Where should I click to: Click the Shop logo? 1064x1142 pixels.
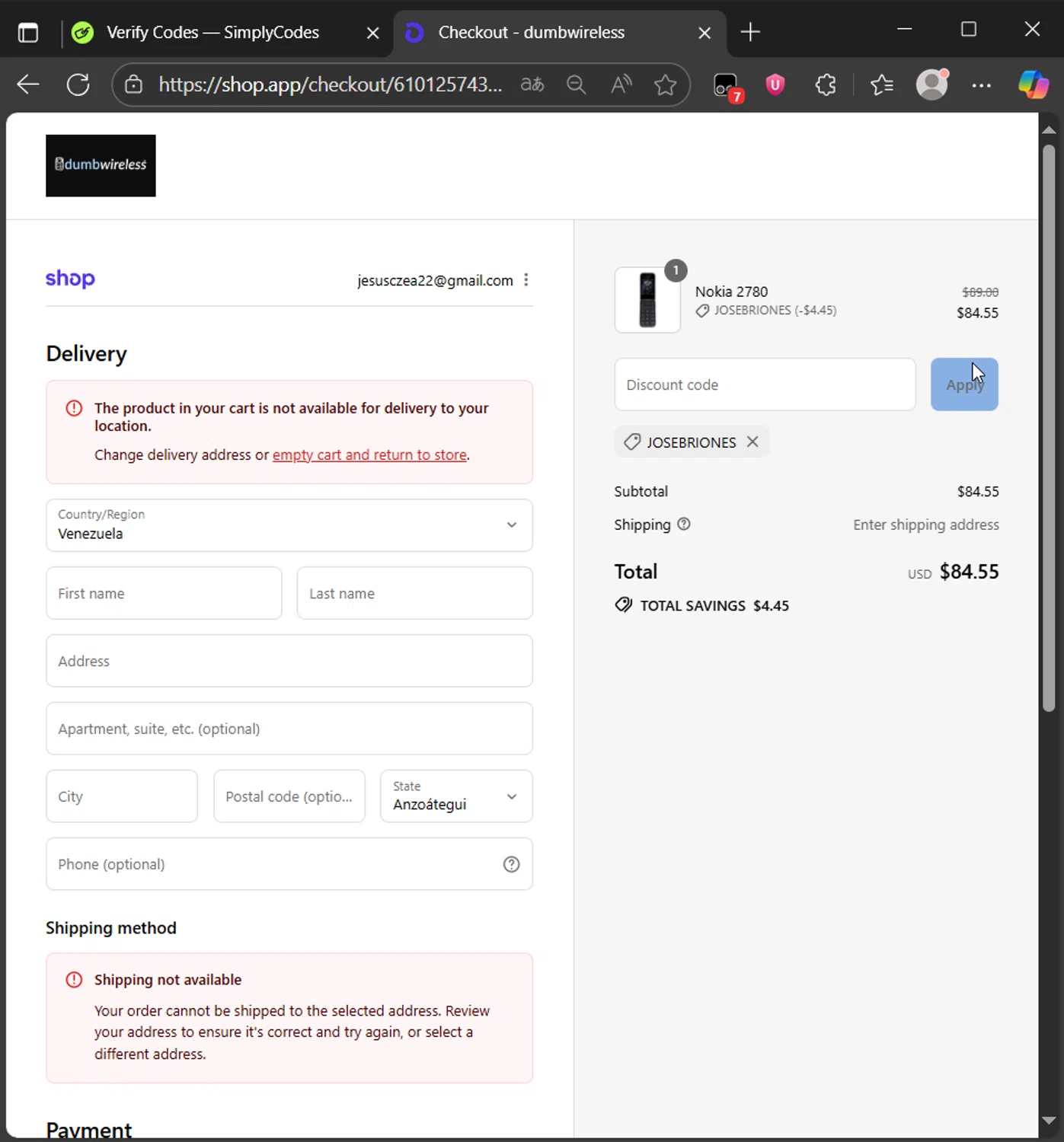(70, 279)
